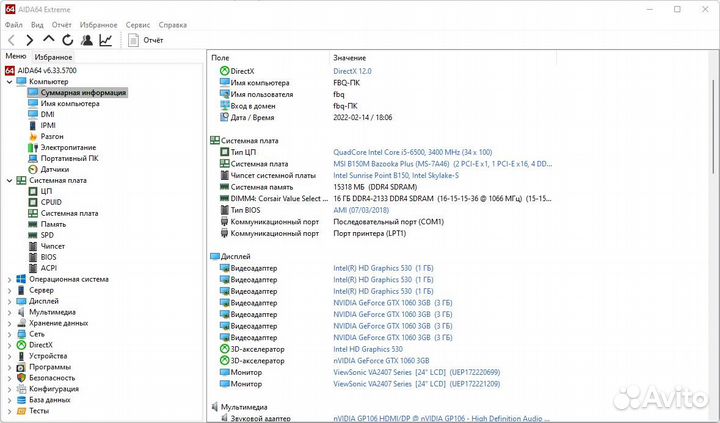
Task: Open the graph chart toolbar icon
Action: coord(106,40)
